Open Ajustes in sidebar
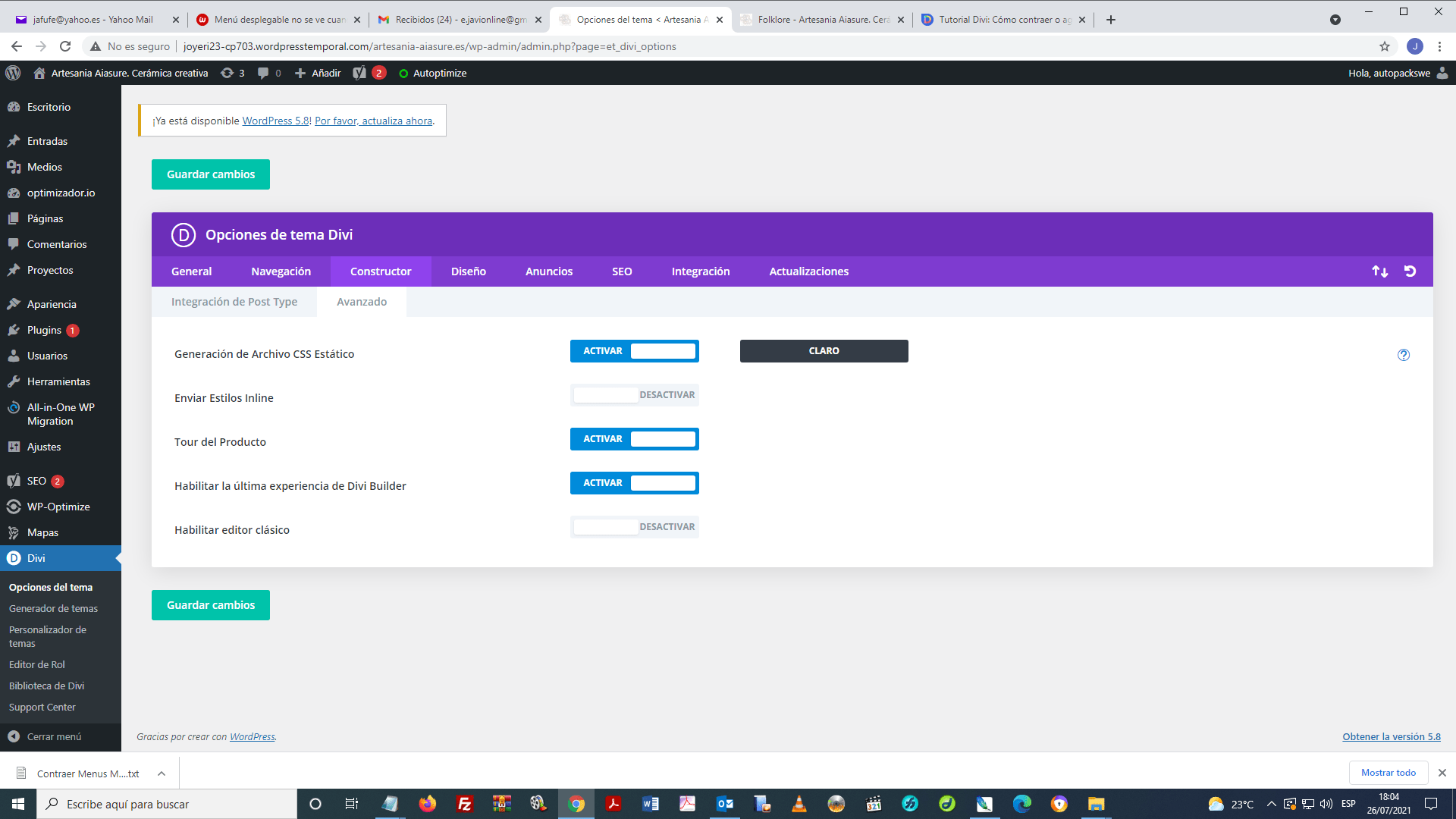This screenshot has height=819, width=1456. pyautogui.click(x=61, y=447)
